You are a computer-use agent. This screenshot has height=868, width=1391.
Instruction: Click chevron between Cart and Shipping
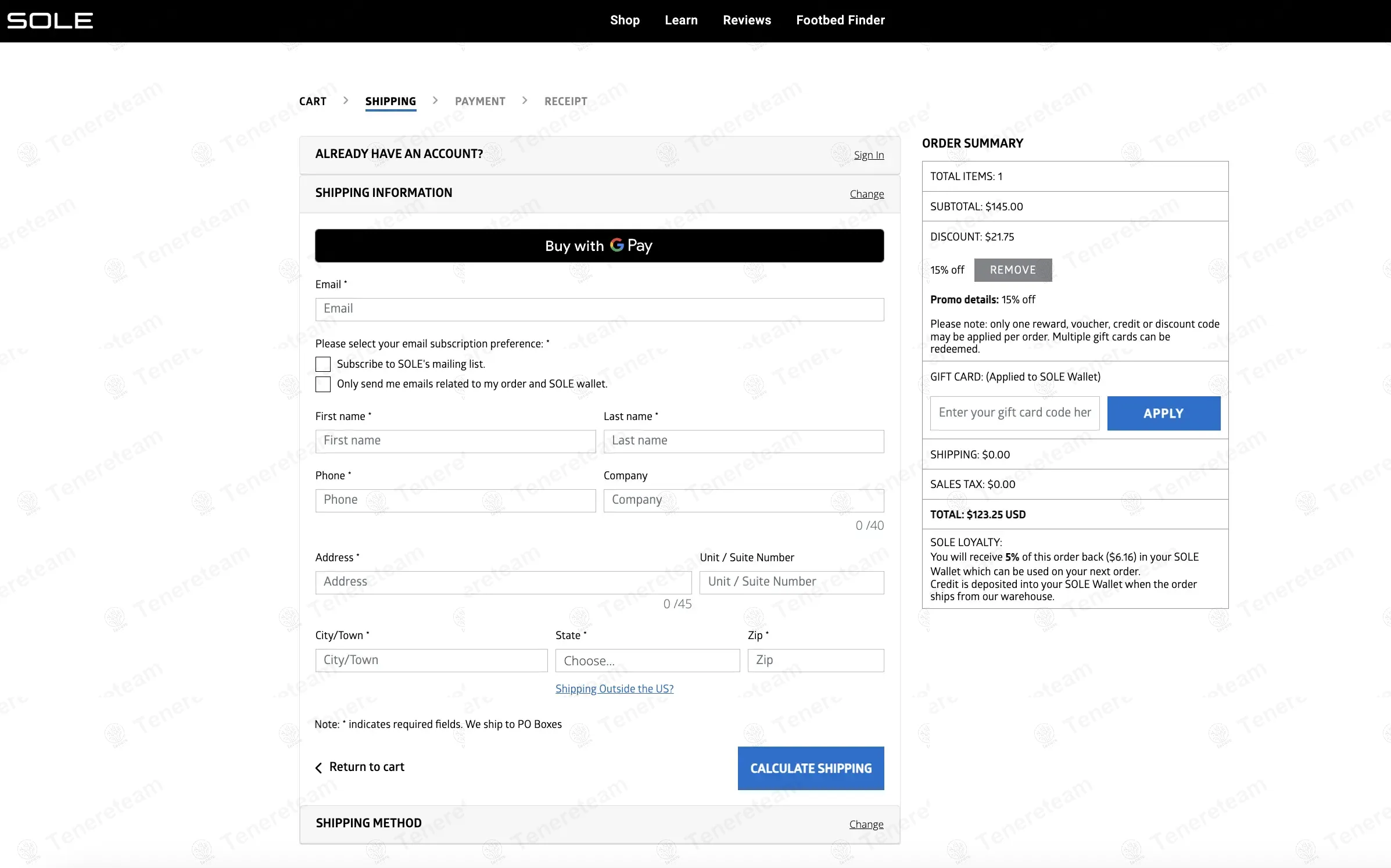coord(346,101)
